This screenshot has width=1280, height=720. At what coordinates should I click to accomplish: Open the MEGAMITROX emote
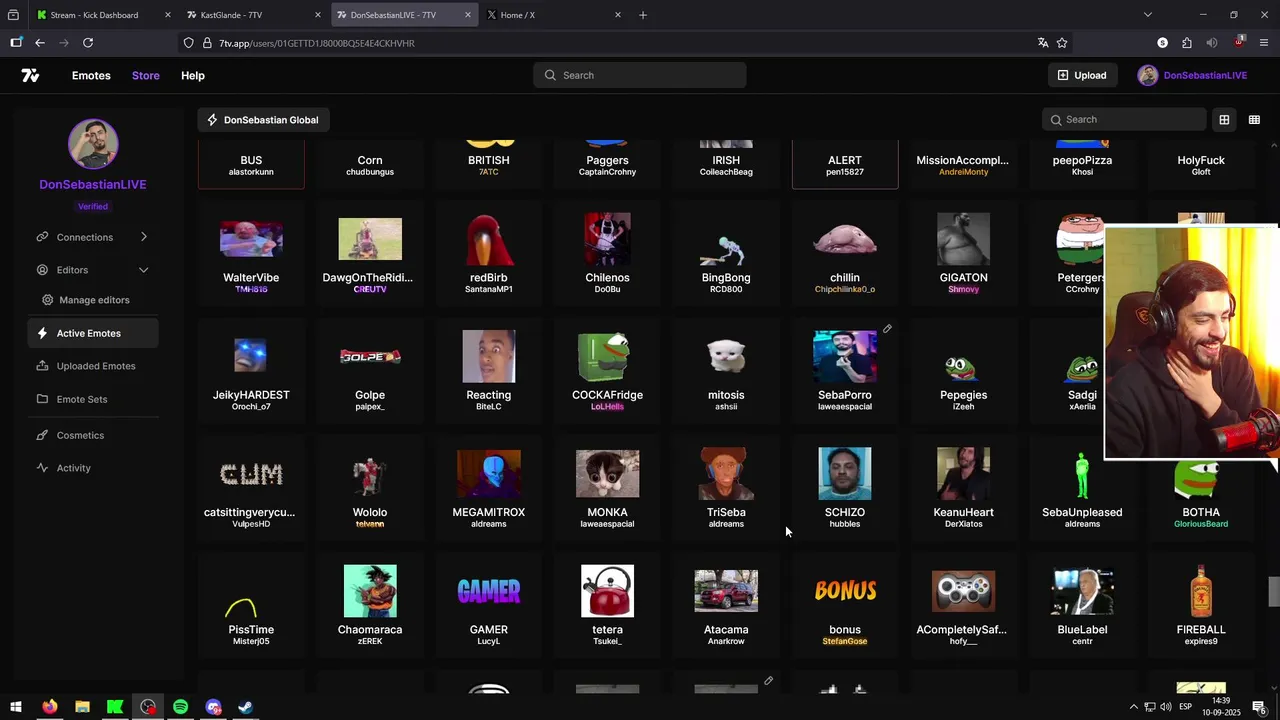489,488
